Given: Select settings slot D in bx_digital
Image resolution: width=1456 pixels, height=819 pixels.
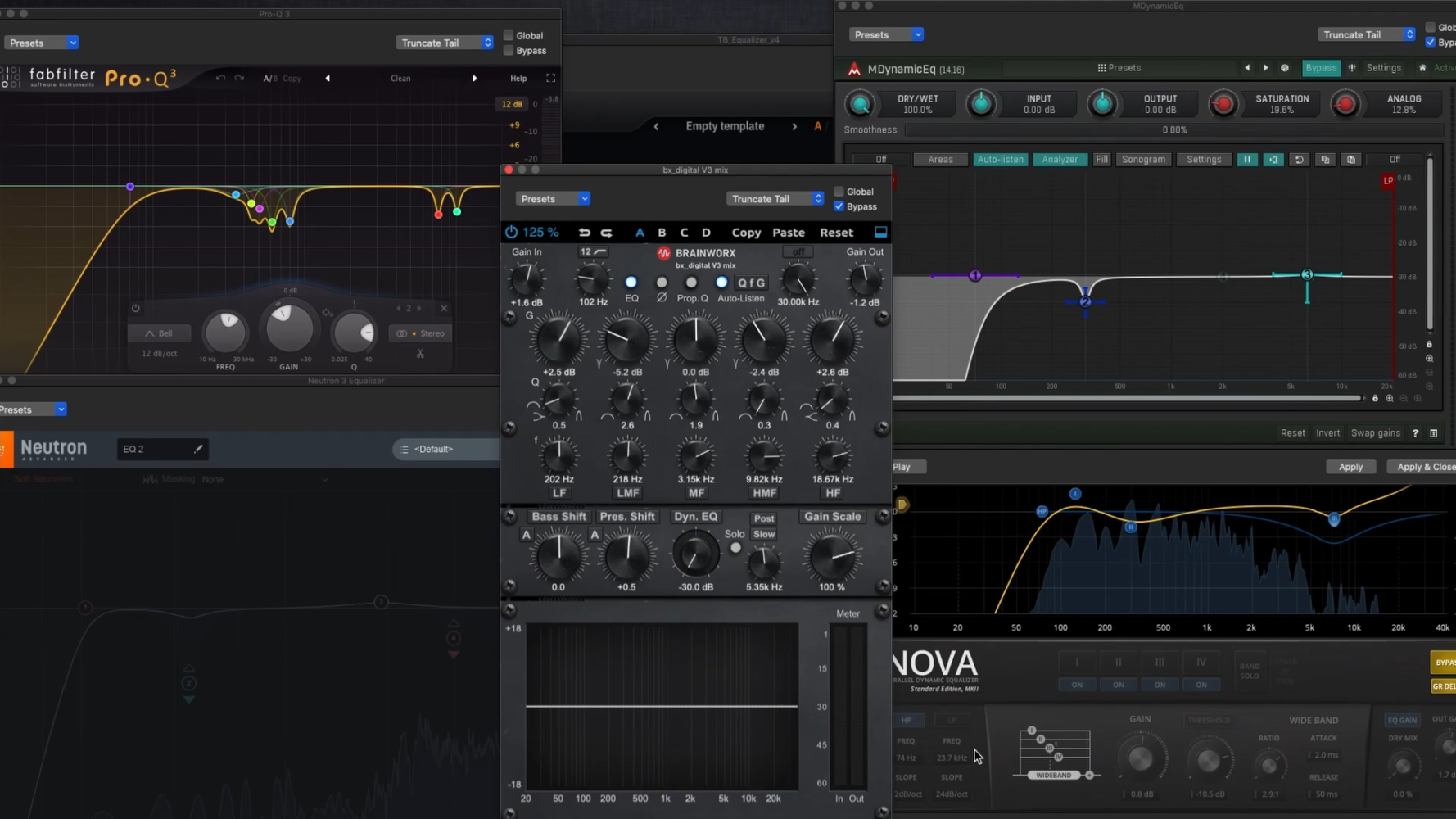Looking at the screenshot, I should coord(706,233).
